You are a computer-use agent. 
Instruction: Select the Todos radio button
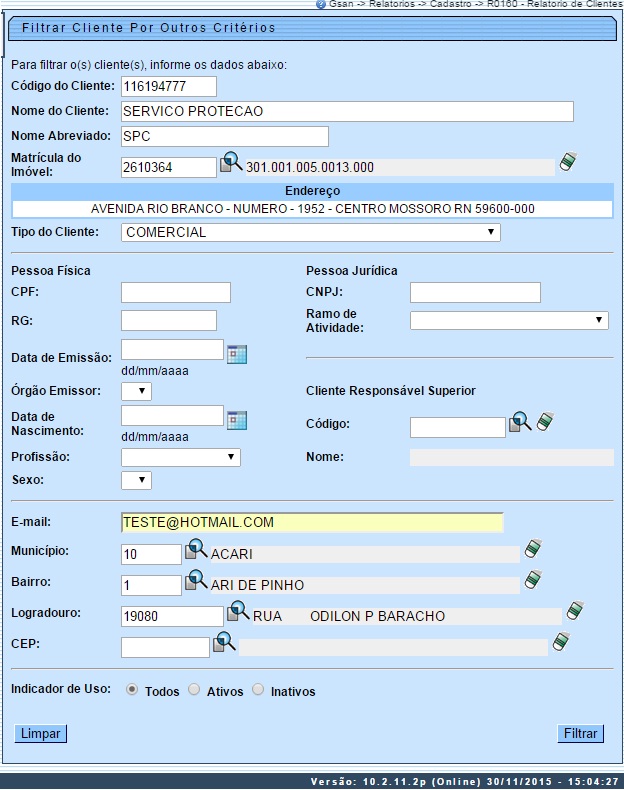(132, 690)
